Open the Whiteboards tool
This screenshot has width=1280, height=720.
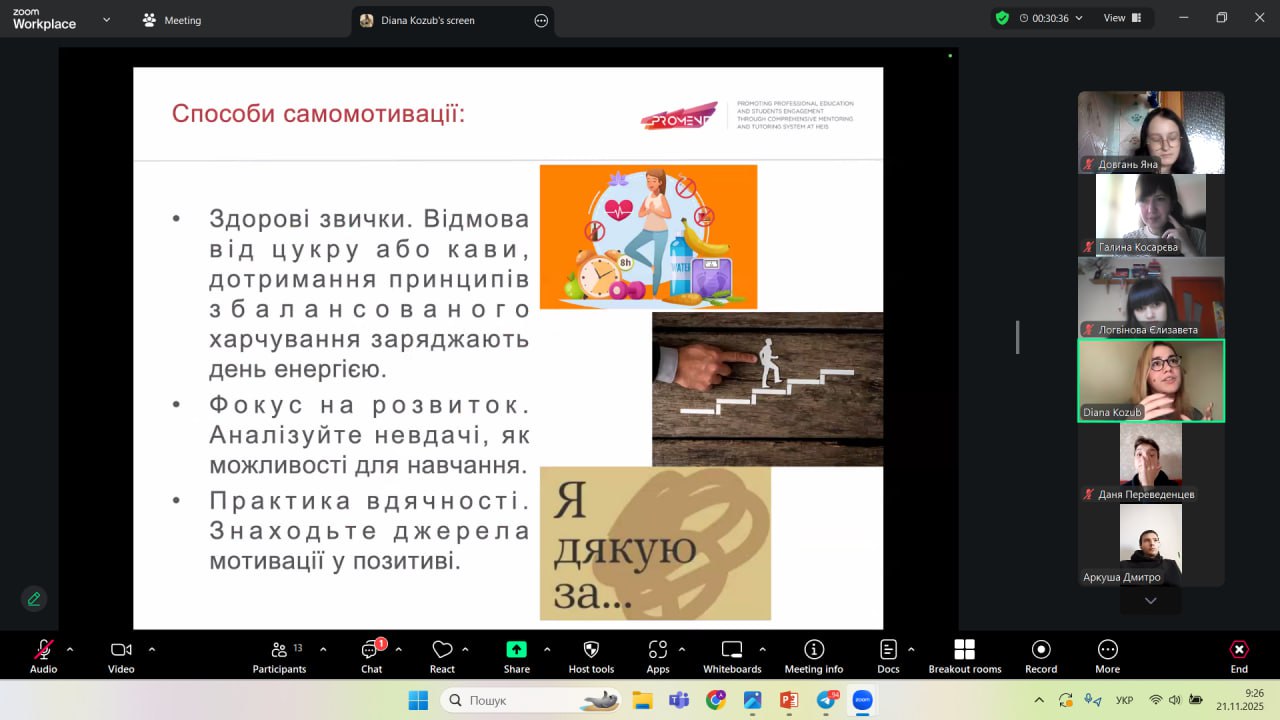coord(732,655)
